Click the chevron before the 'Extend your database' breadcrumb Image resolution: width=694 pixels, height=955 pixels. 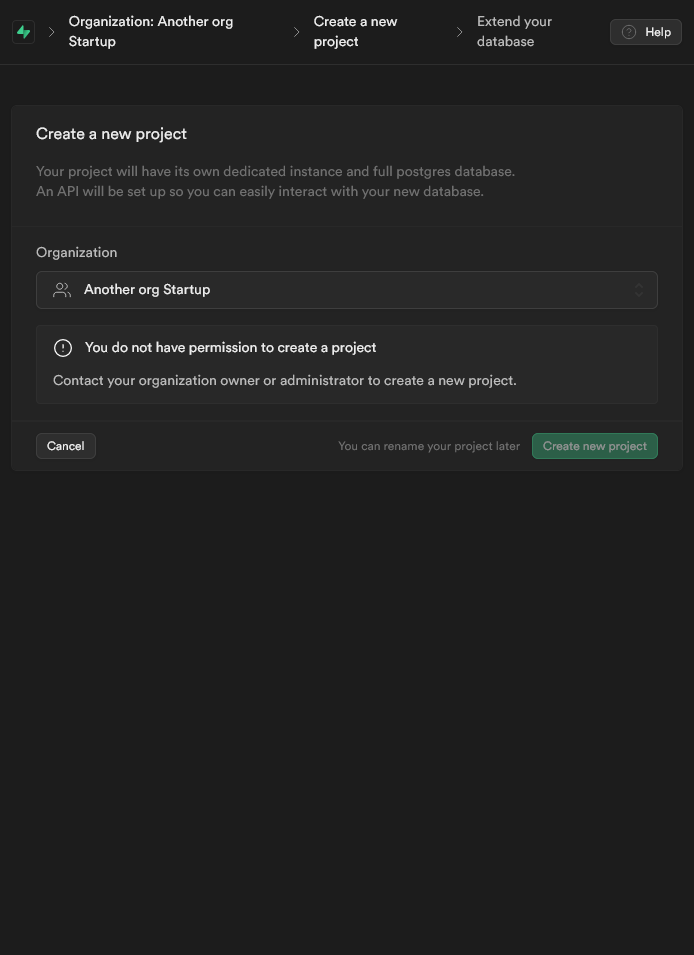pyautogui.click(x=460, y=32)
